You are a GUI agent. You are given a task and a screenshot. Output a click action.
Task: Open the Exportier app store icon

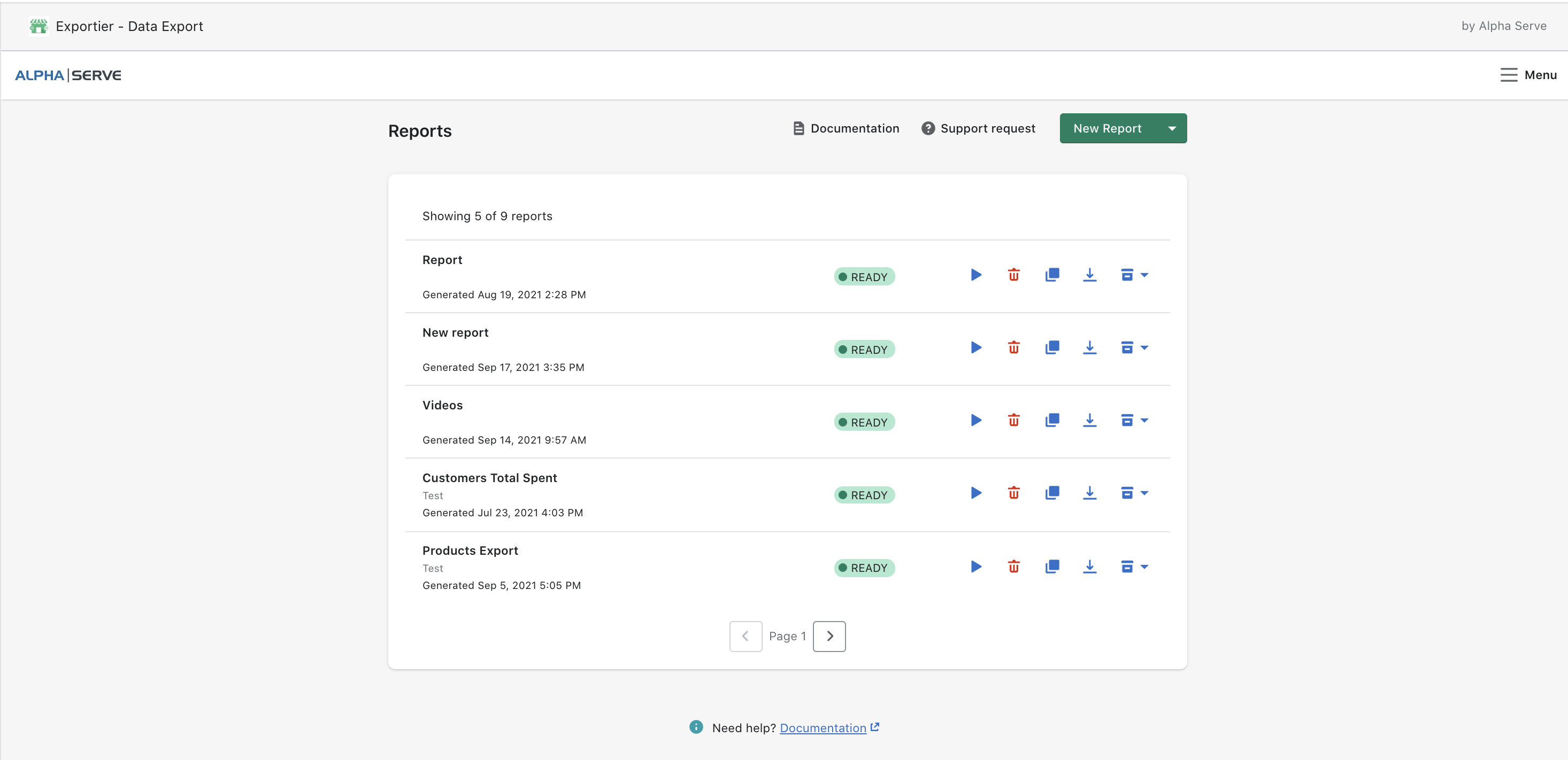[38, 26]
